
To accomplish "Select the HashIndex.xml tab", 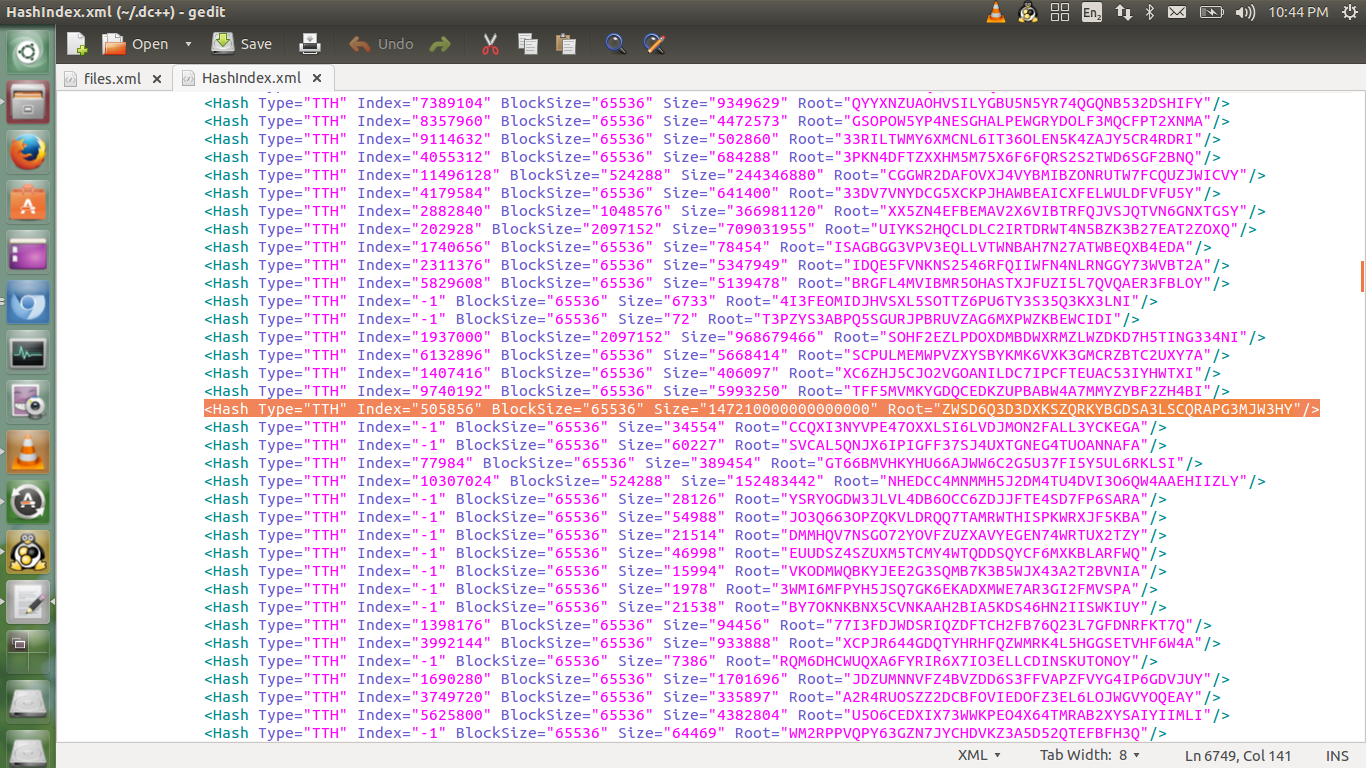I will pos(250,78).
